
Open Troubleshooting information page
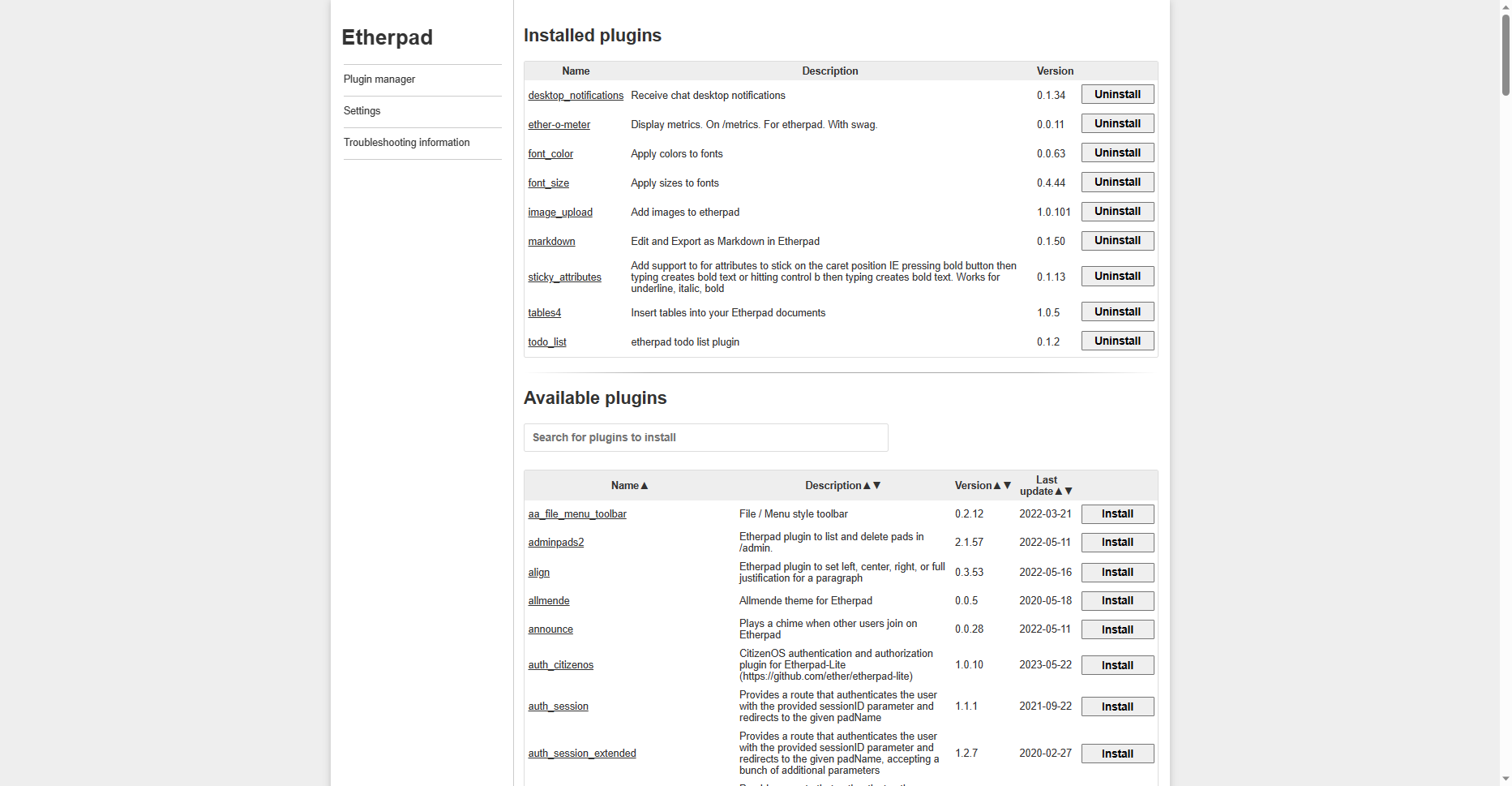click(406, 143)
